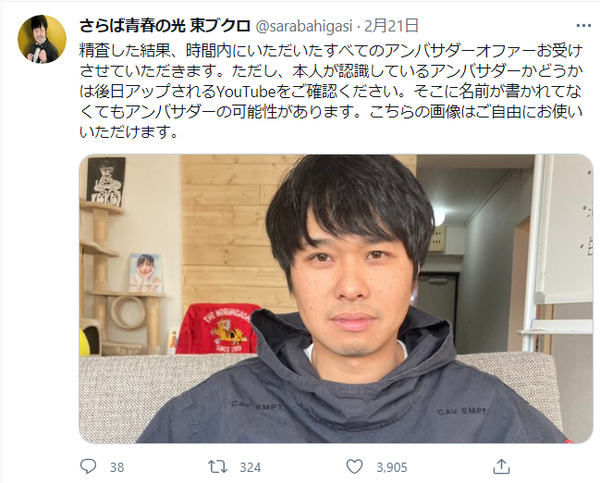Click the retweet arrows icon
This screenshot has height=483, width=600.
217,467
